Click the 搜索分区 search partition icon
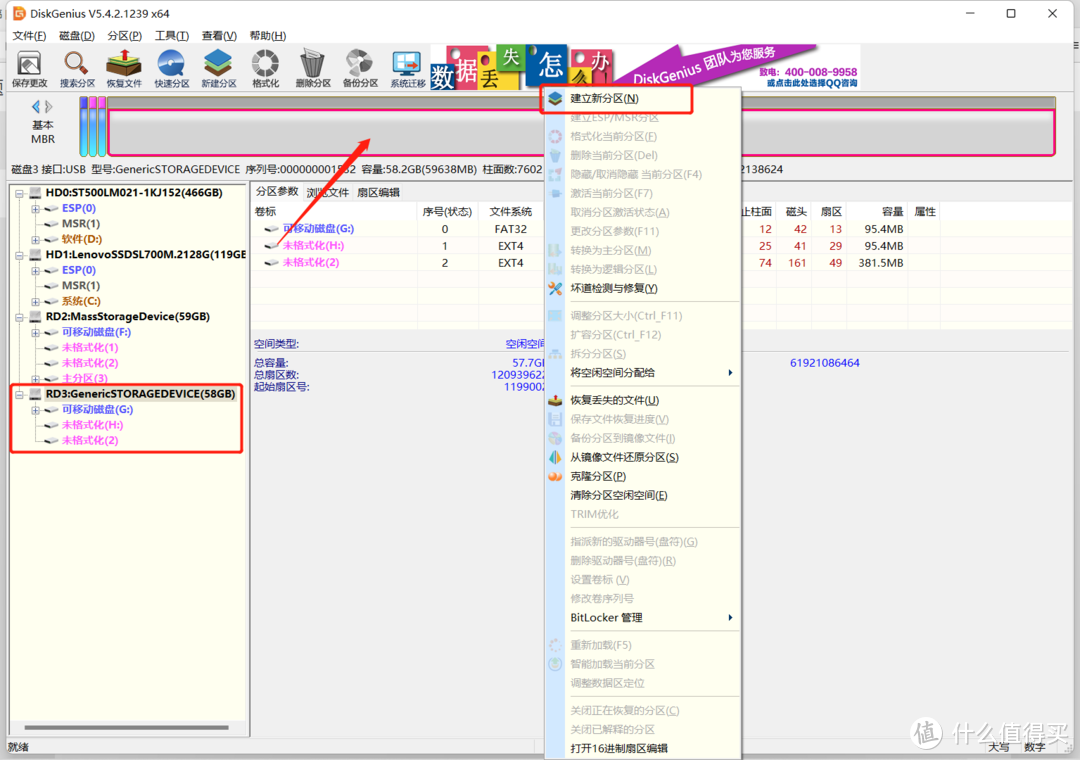The image size is (1080, 760). tap(77, 68)
